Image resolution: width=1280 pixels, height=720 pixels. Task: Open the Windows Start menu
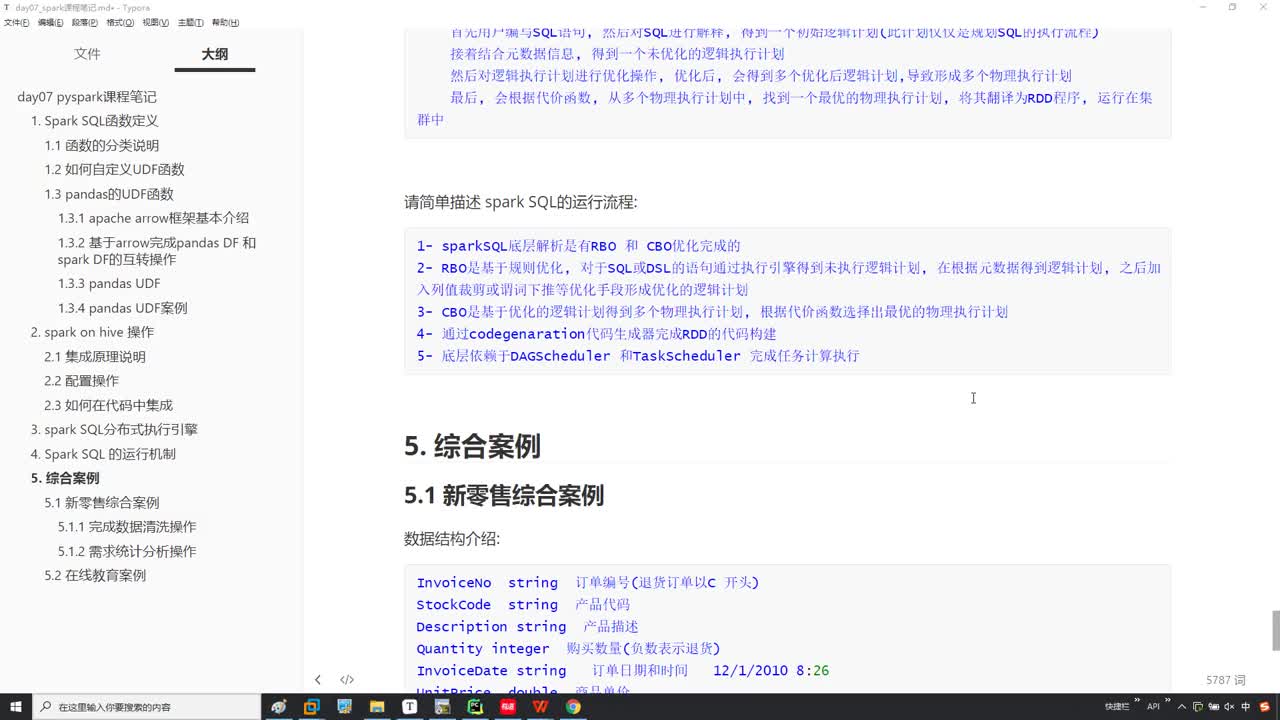point(16,706)
